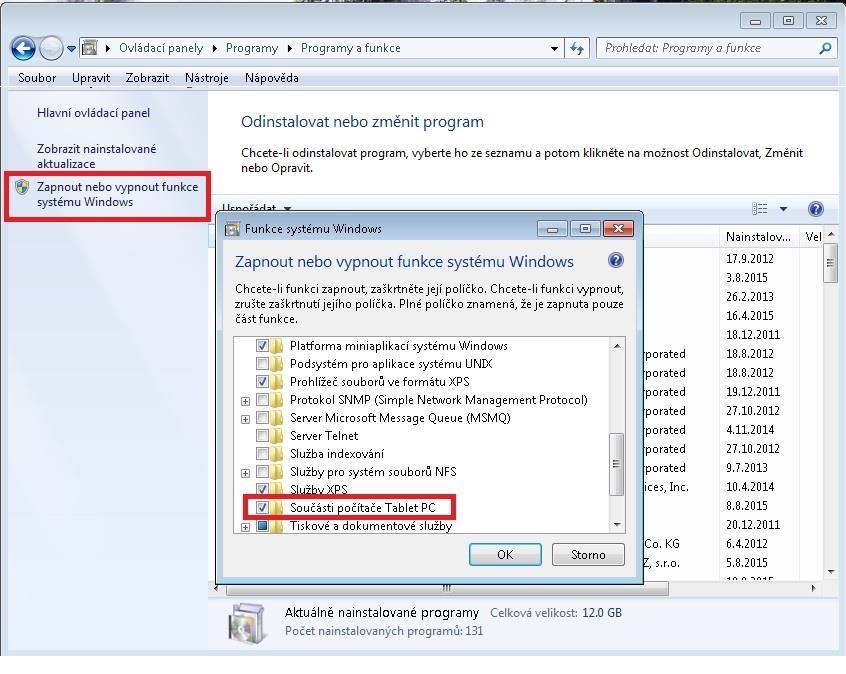Select the install date 4.11.2014
846x674 pixels.
click(x=749, y=430)
